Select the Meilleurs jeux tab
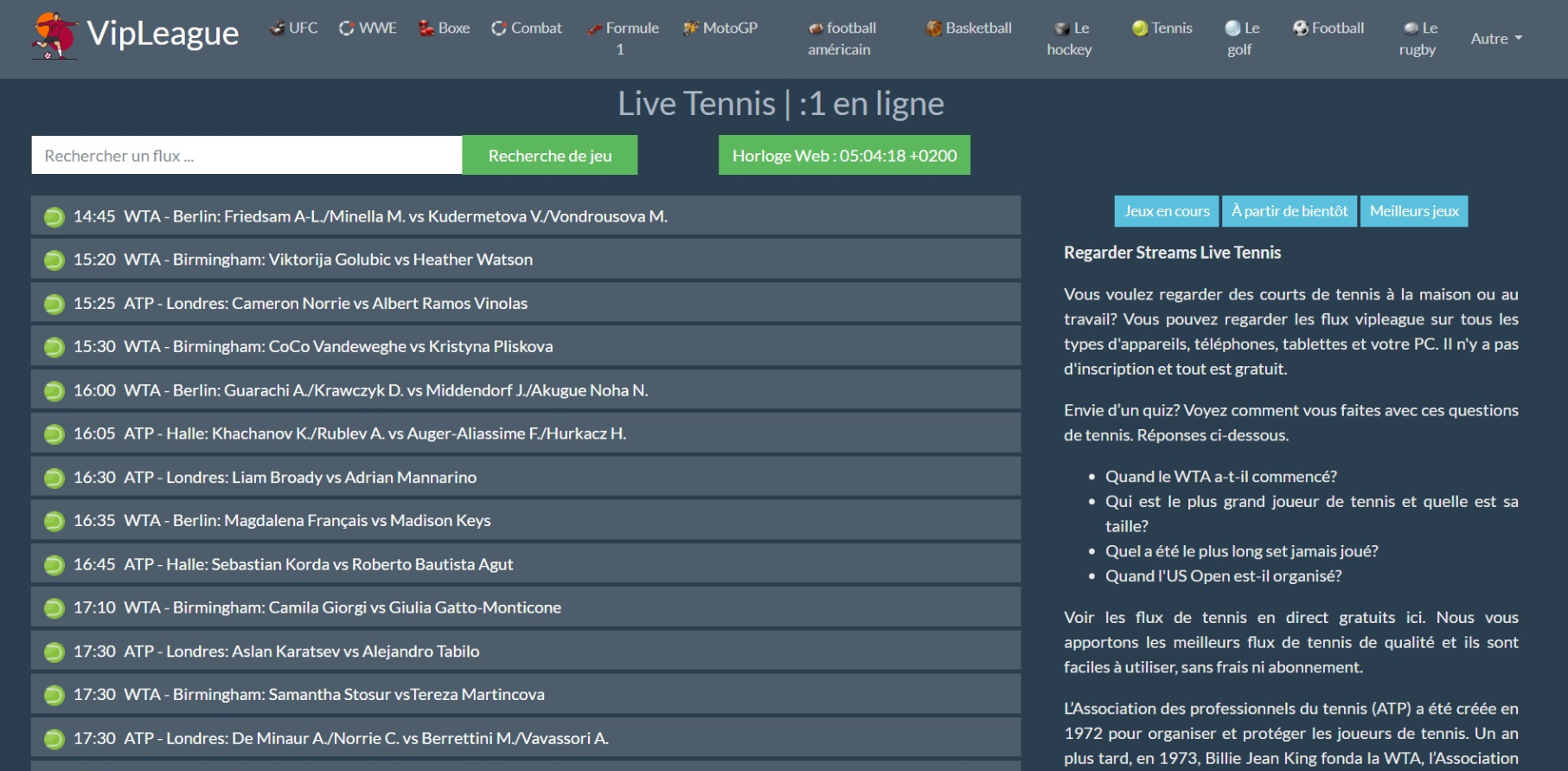The image size is (1568, 771). pos(1414,211)
